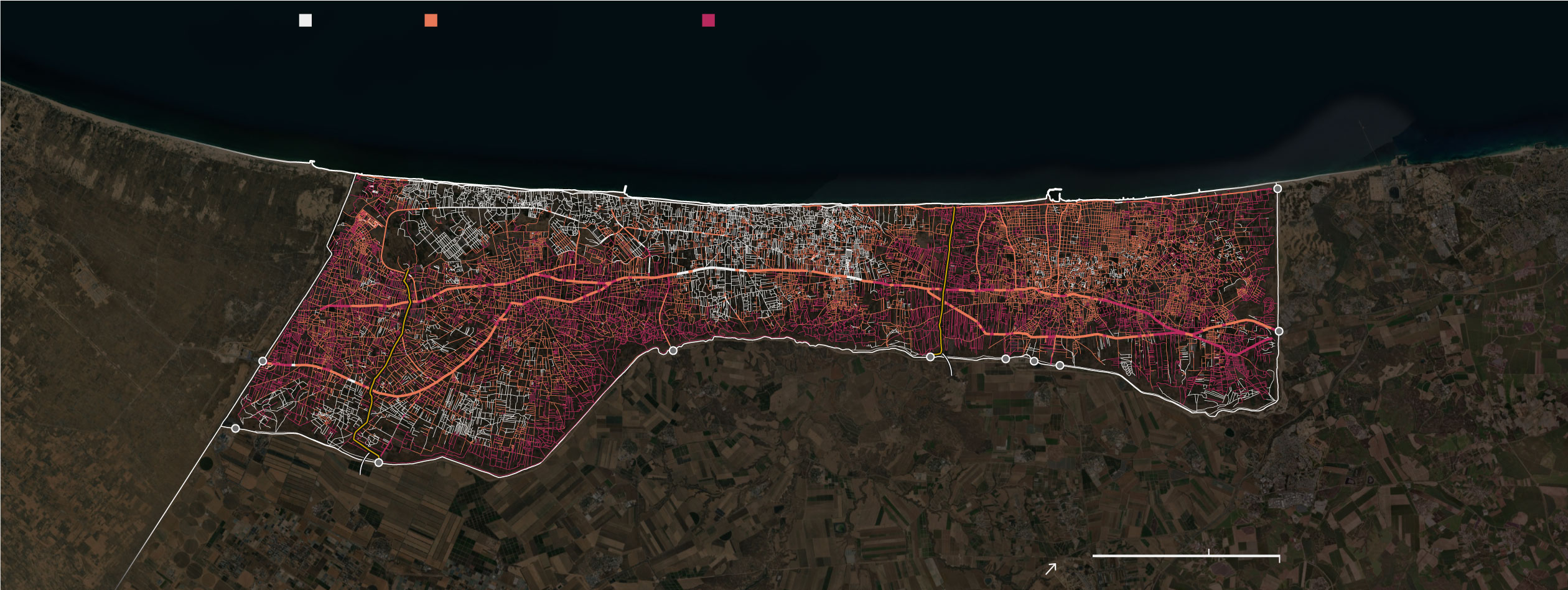
Task: Click circle marker where thick road meets western border
Action: (x=263, y=361)
